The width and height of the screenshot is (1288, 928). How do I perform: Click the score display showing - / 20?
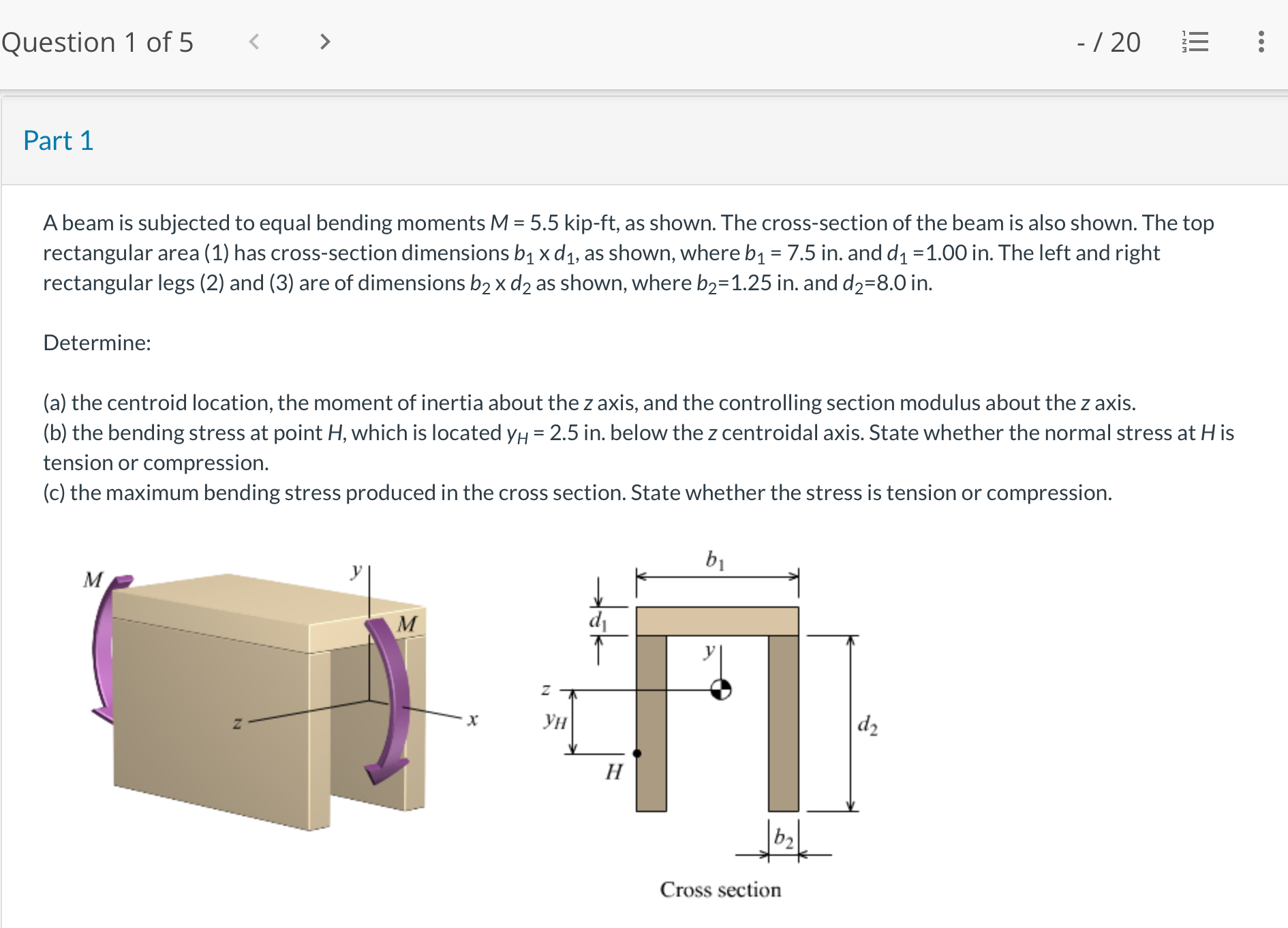point(1109,42)
